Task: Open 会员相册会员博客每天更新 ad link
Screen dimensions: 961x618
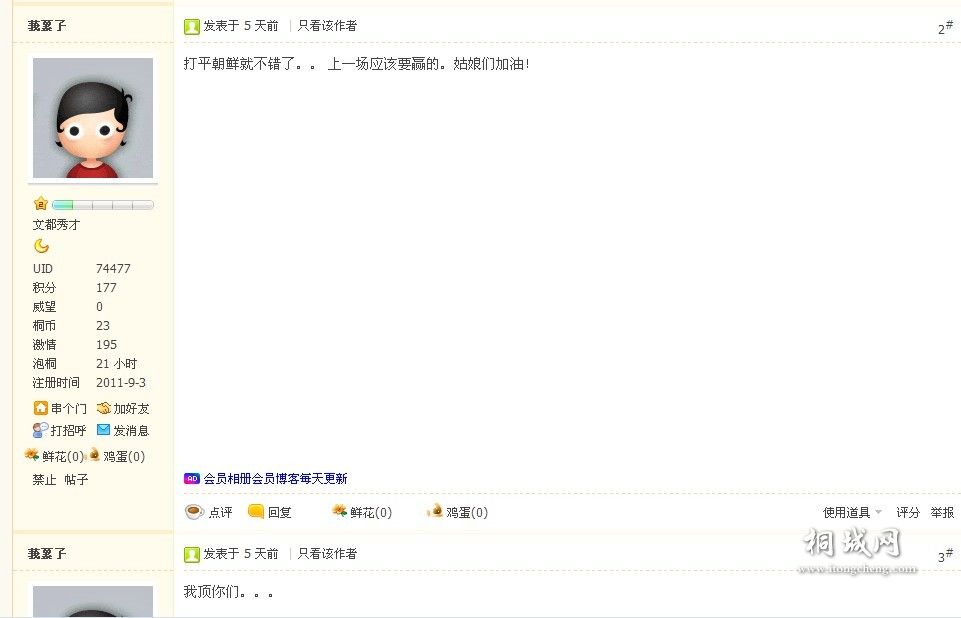Action: (275, 478)
